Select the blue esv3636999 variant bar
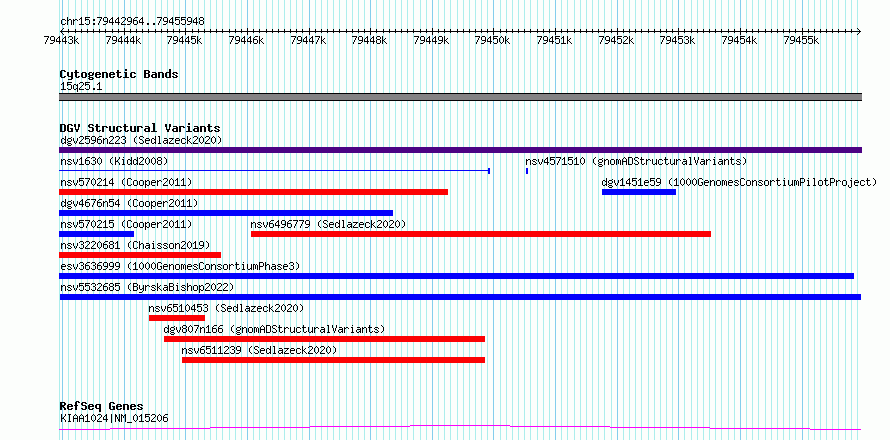Viewport: 890px width, 440px height. point(456,276)
